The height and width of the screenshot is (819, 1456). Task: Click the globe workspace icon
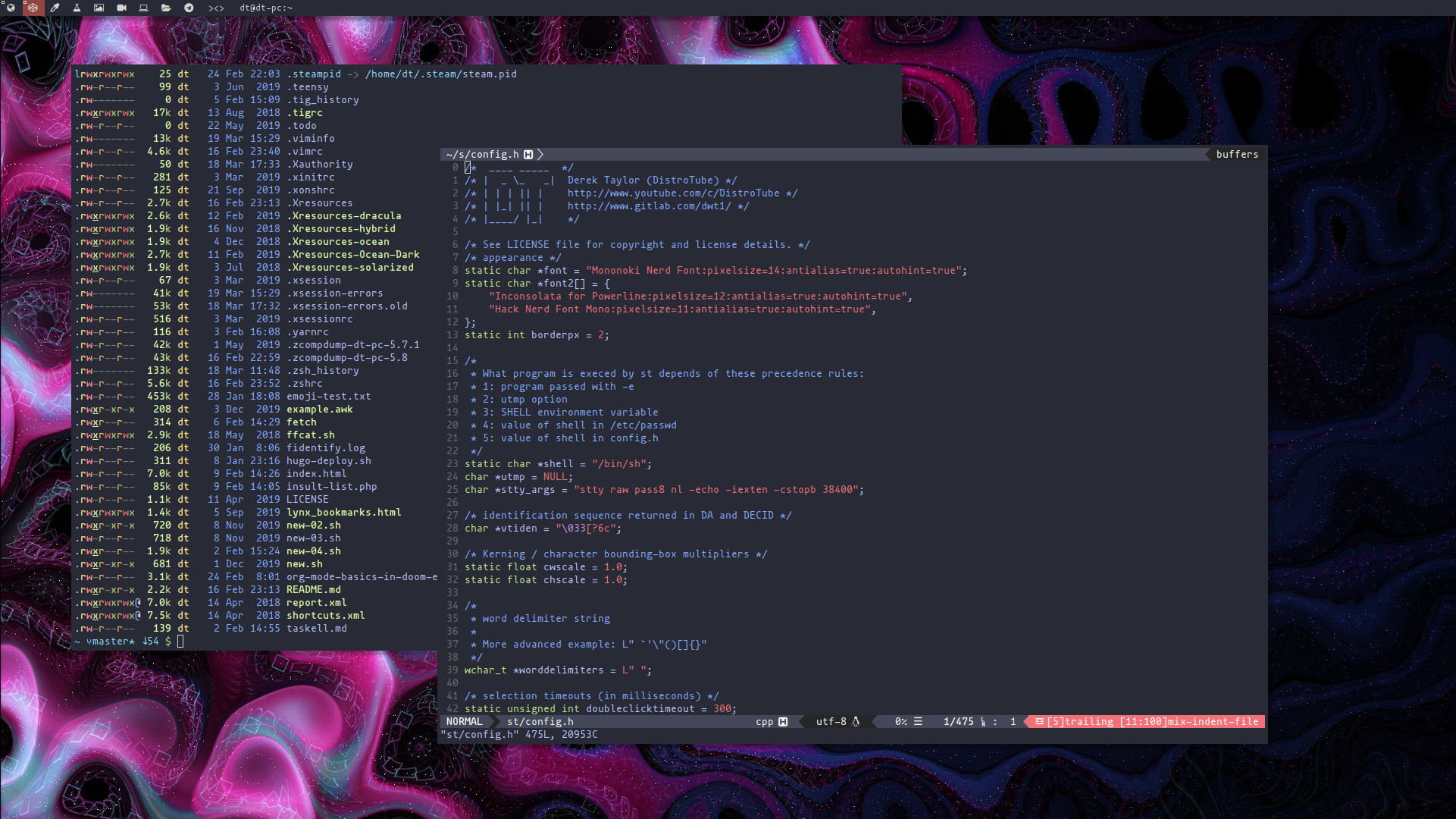tap(11, 8)
